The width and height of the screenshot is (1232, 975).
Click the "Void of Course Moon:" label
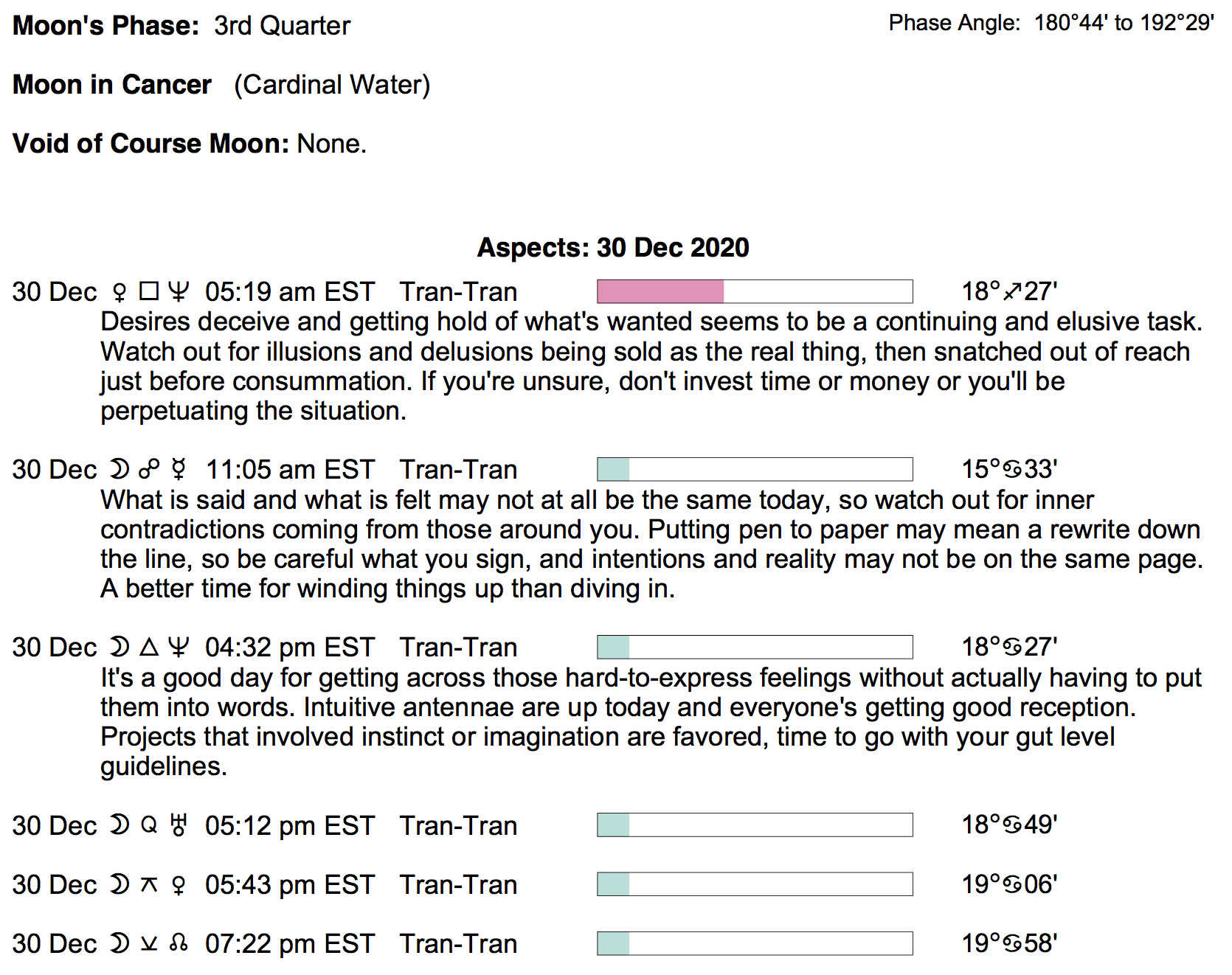pyautogui.click(x=151, y=144)
